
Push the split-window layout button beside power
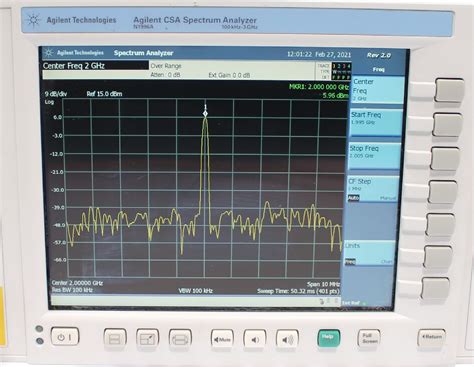[115, 339]
